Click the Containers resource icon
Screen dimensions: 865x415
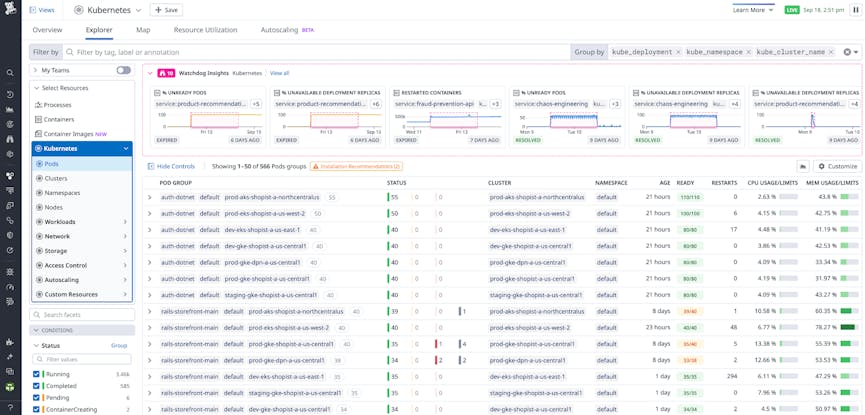38,119
